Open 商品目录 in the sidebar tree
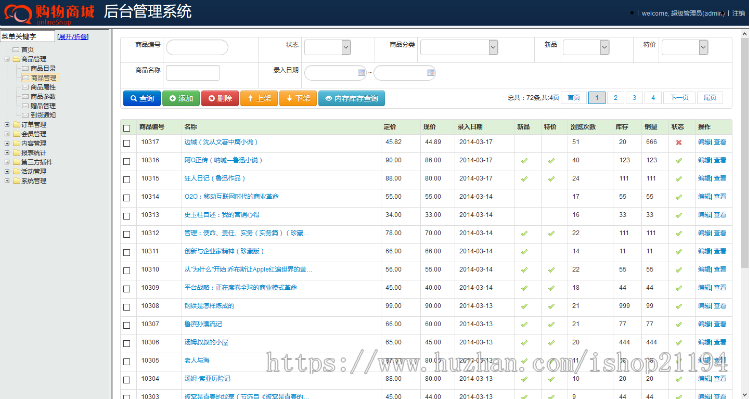The image size is (750, 399). click(x=43, y=68)
